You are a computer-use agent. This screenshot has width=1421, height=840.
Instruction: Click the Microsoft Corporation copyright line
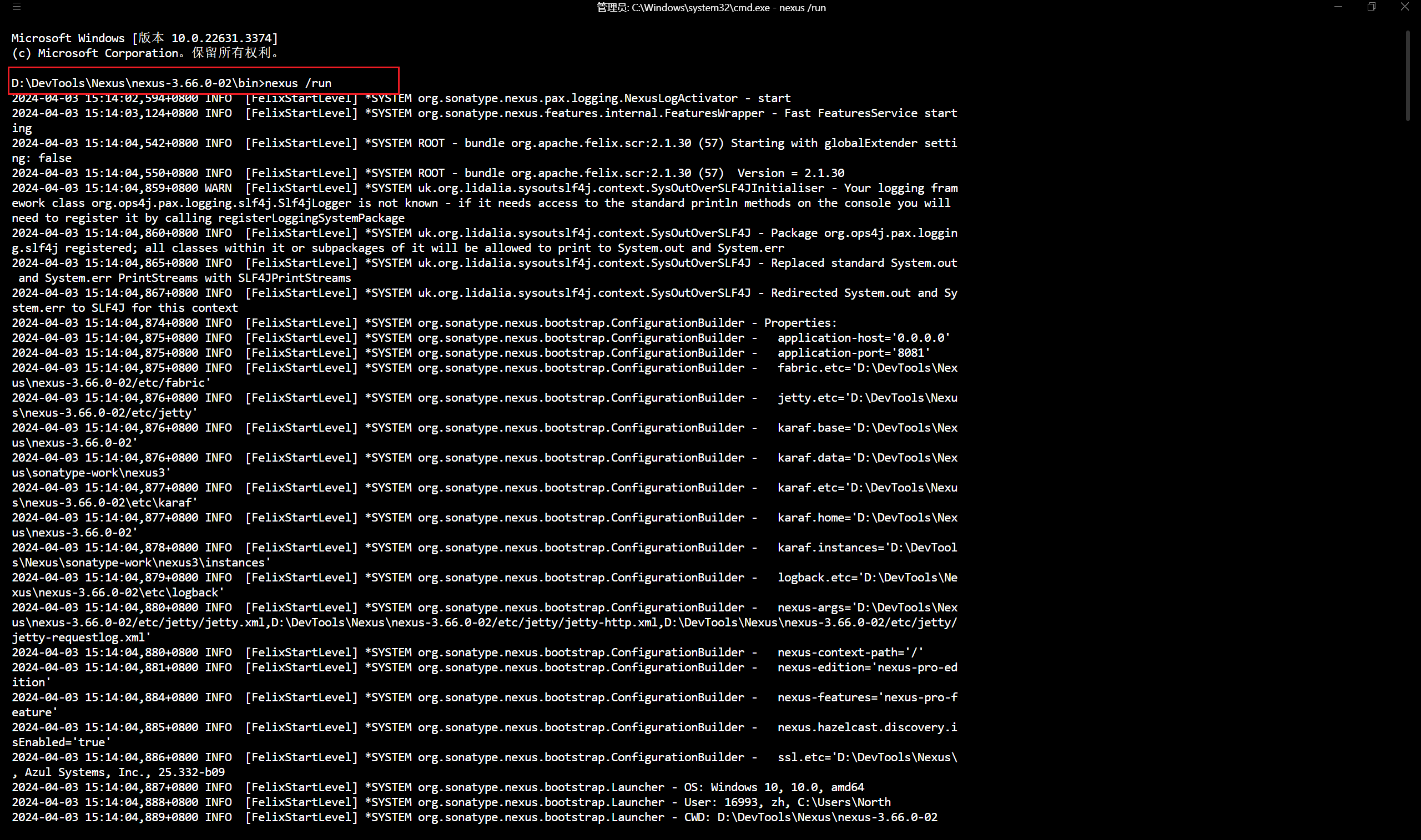click(x=145, y=53)
